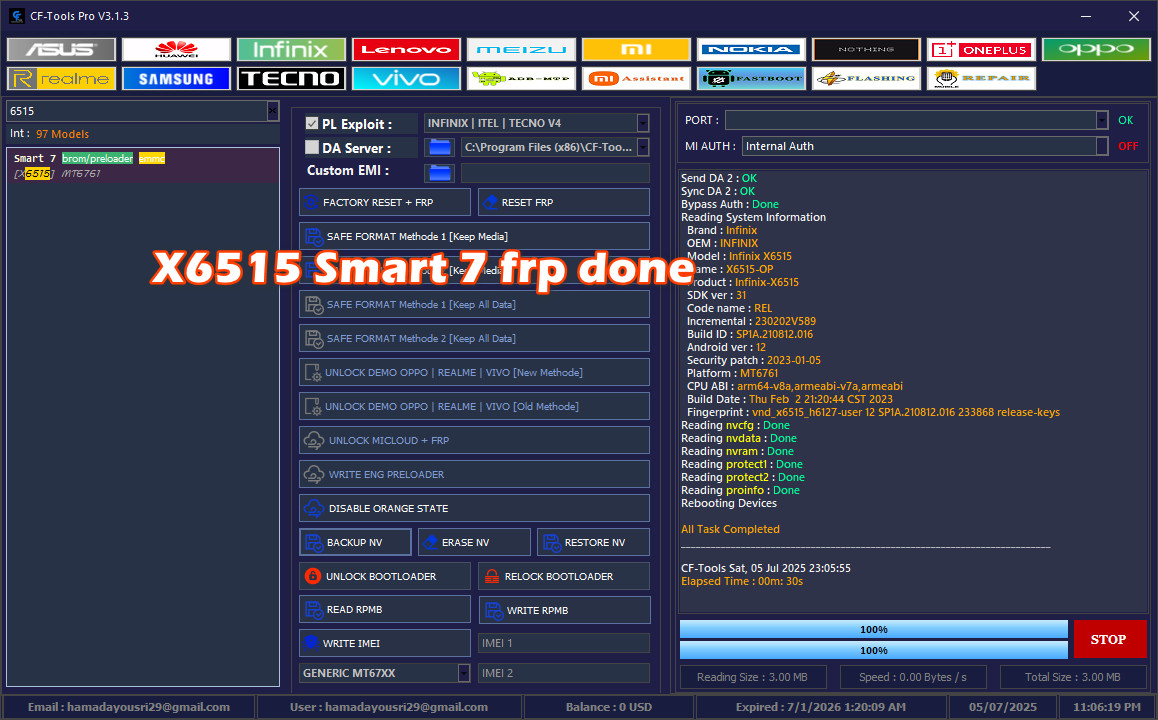Toggle the PL Exploit checkbox
The image size is (1158, 720).
312,123
